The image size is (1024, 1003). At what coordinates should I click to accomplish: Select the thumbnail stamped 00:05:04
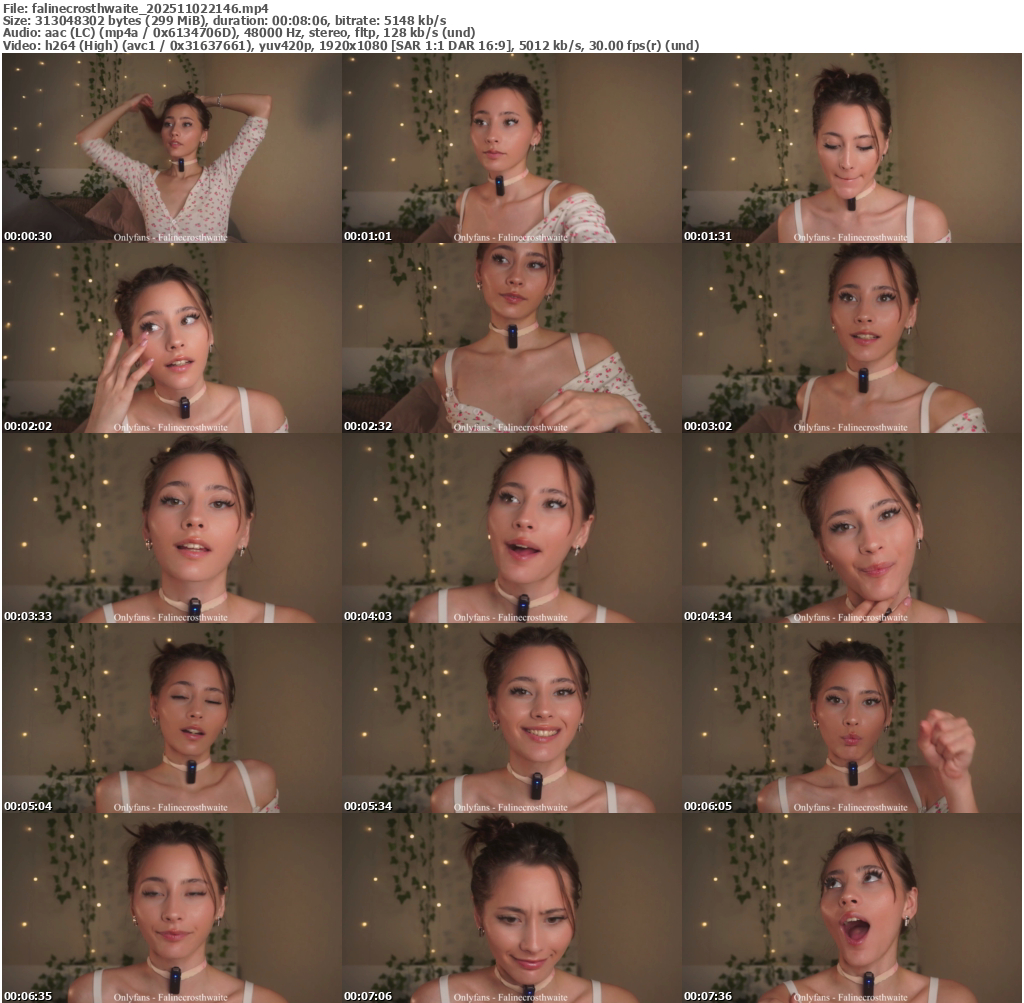tap(172, 718)
